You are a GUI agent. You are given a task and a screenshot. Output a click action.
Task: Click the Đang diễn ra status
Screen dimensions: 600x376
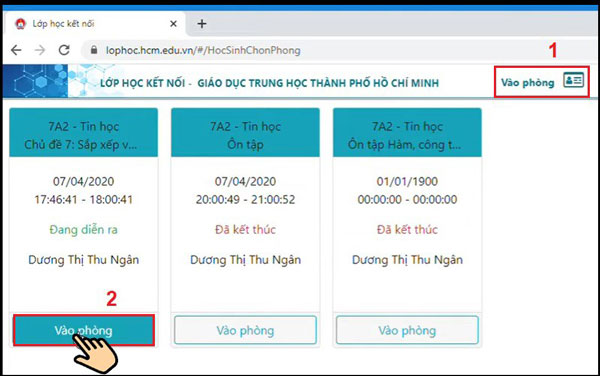coord(83,230)
